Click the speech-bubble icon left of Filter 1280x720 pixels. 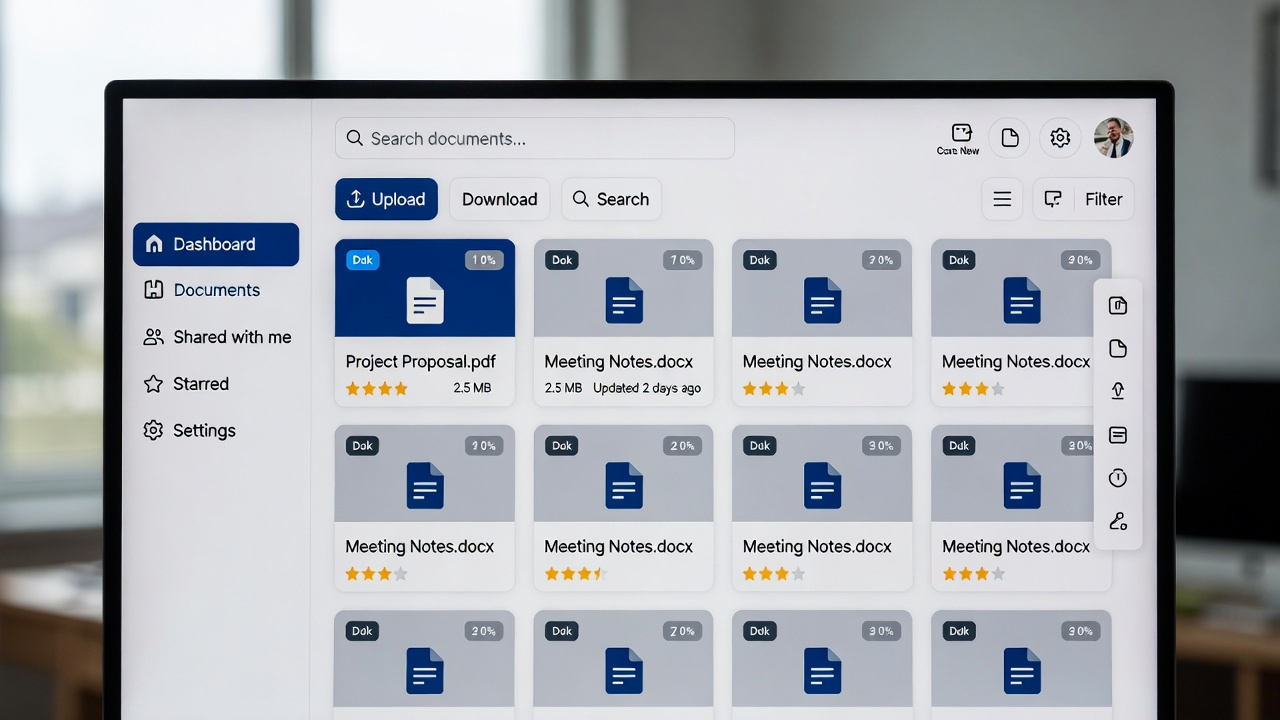[1053, 199]
